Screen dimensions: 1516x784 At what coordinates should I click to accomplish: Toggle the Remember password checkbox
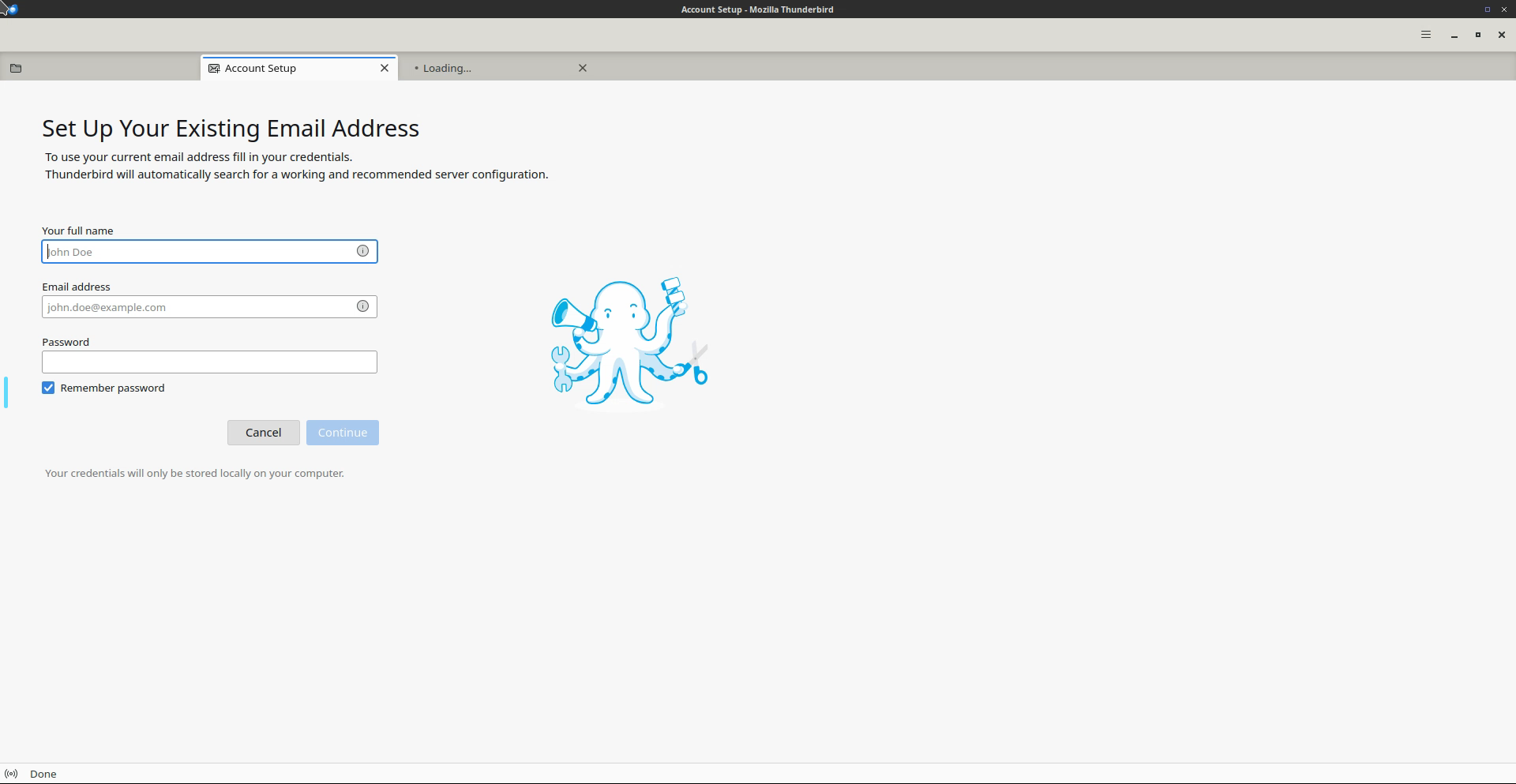(x=48, y=388)
